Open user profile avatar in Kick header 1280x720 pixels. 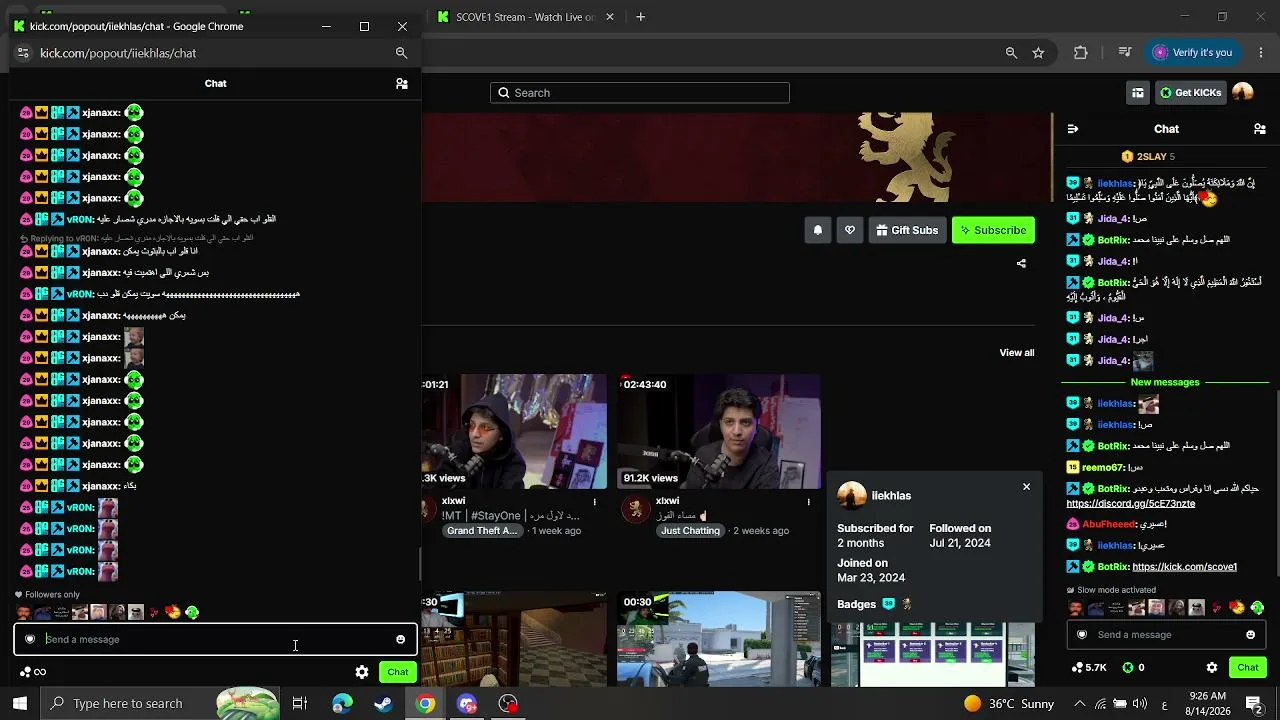(1243, 93)
